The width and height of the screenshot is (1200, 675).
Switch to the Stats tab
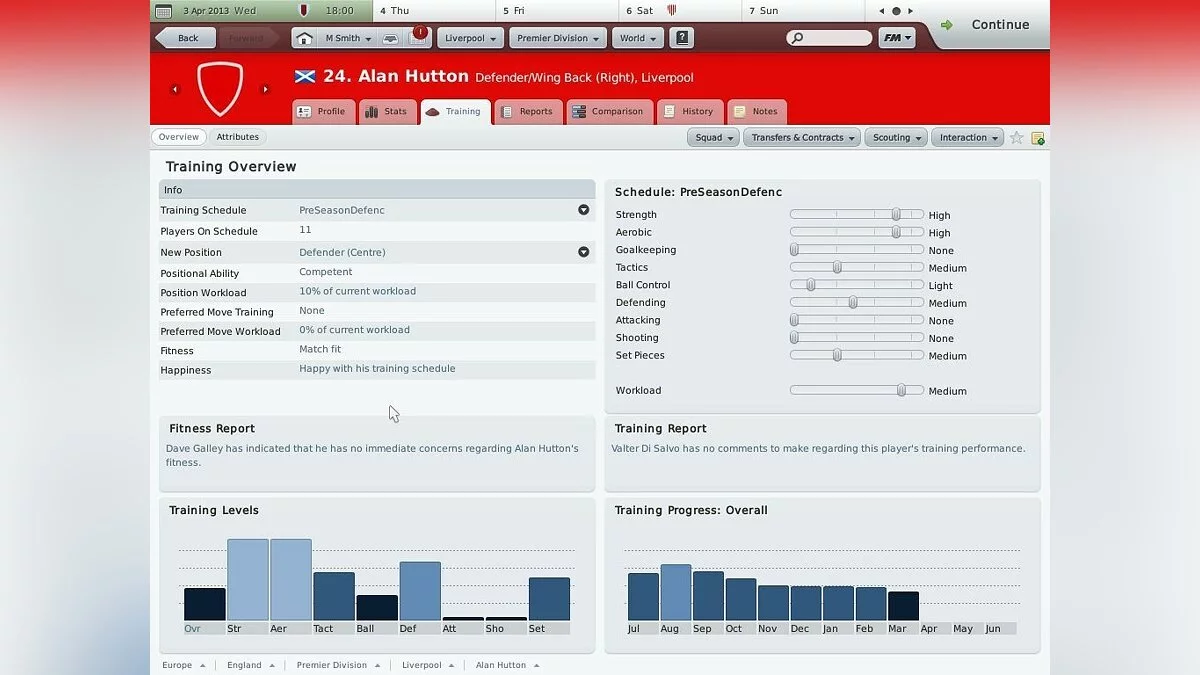[387, 112]
